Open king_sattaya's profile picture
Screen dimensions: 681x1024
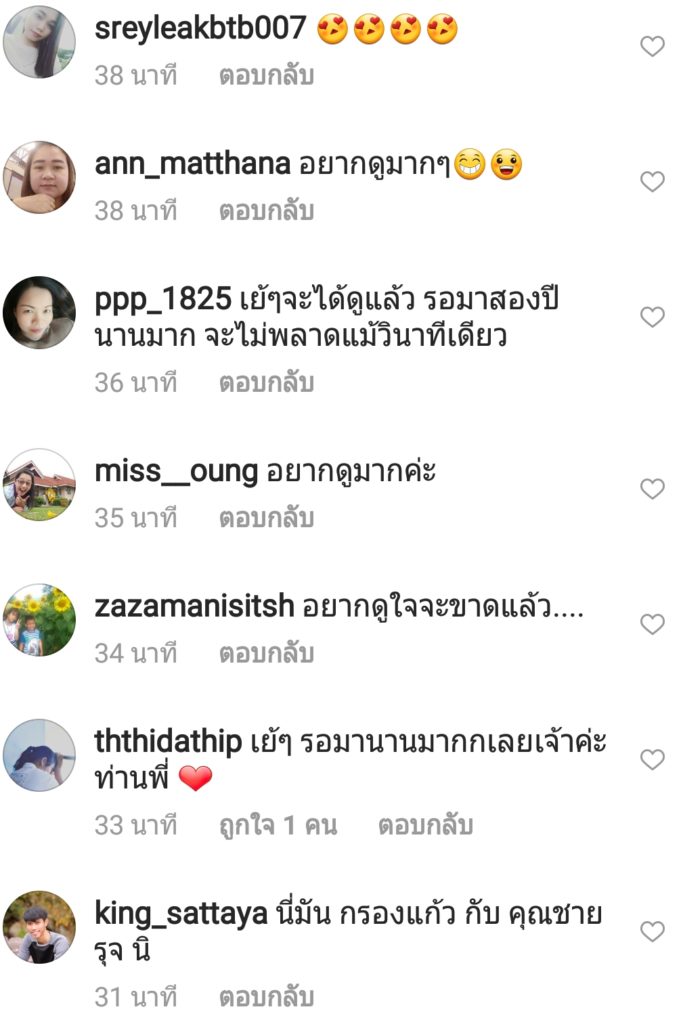[x=39, y=927]
